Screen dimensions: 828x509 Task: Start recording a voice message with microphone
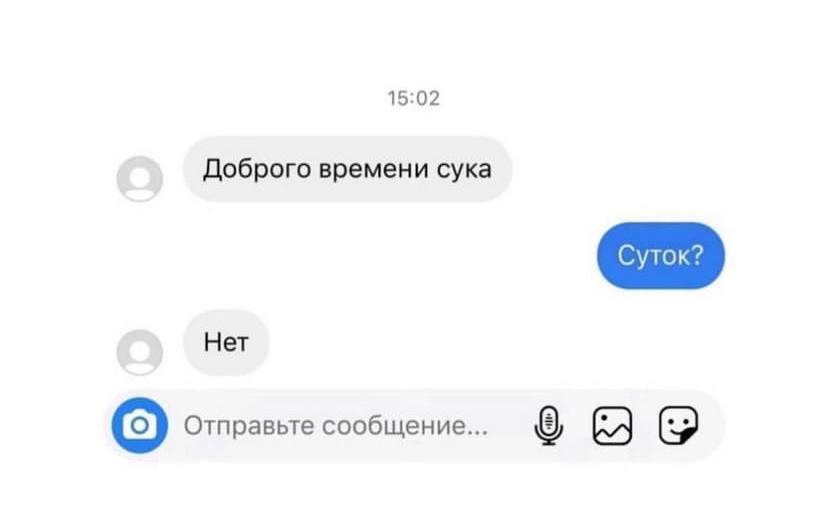click(x=549, y=426)
